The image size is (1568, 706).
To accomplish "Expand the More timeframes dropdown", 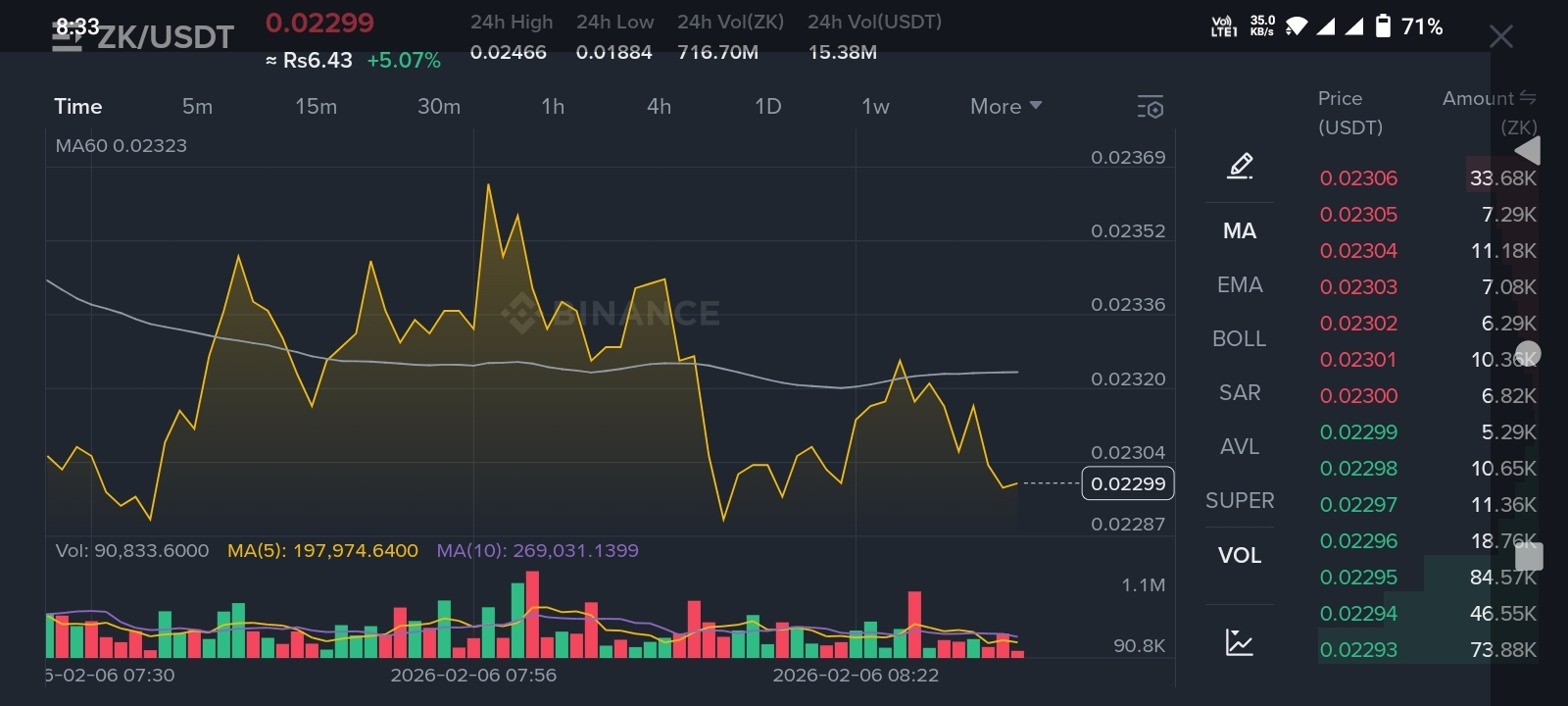I will (x=1005, y=106).
